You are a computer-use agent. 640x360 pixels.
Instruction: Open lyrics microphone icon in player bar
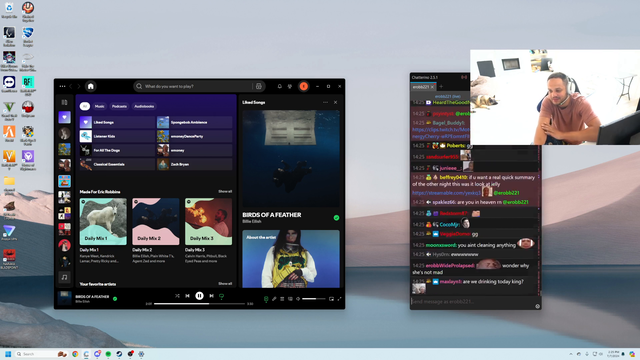pos(274,299)
